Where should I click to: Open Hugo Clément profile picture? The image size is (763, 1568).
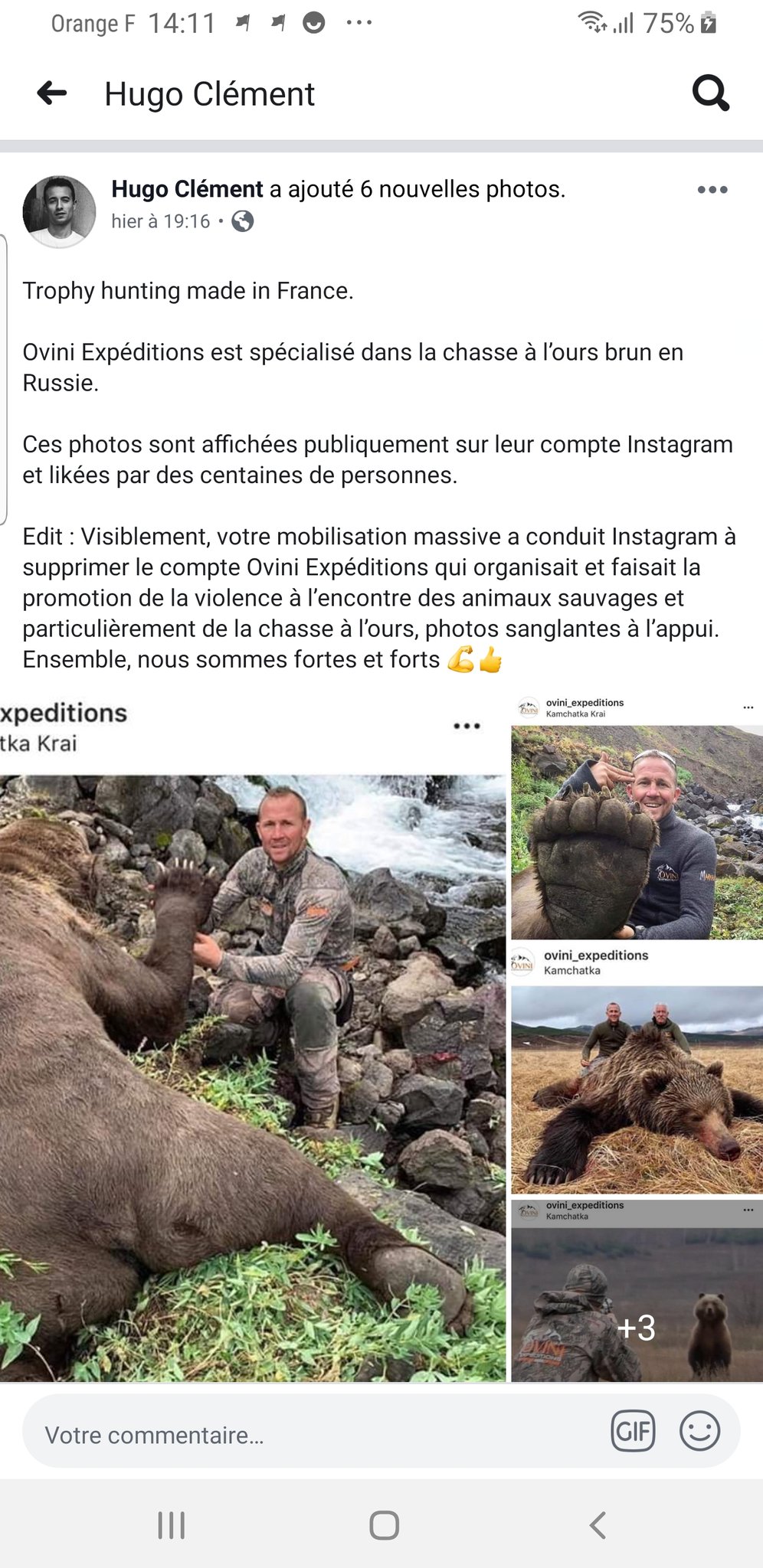[x=60, y=211]
